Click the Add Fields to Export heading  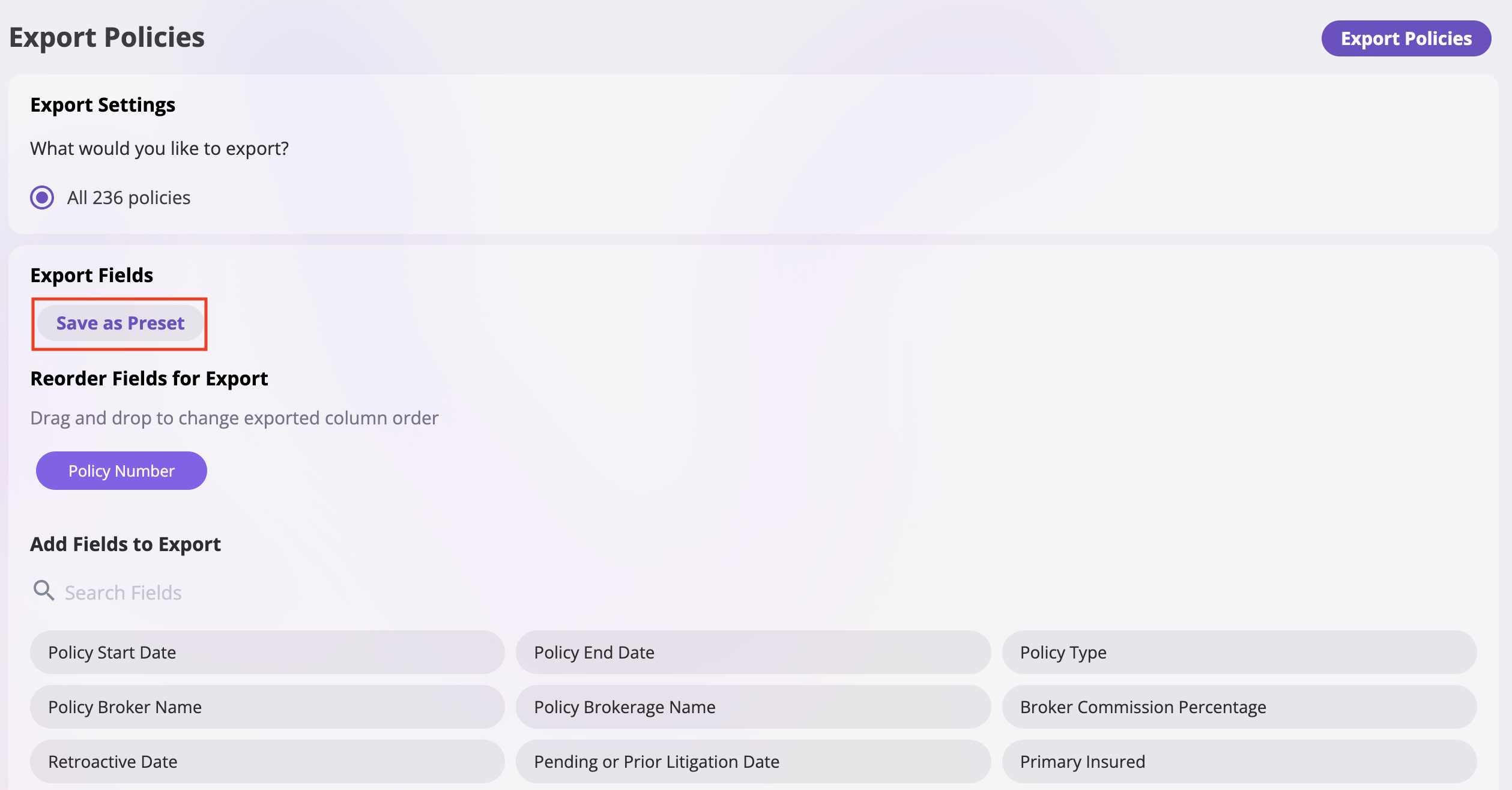click(x=125, y=544)
